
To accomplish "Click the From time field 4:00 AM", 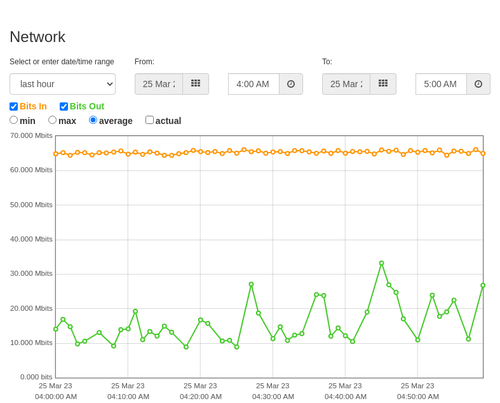I will [x=254, y=84].
